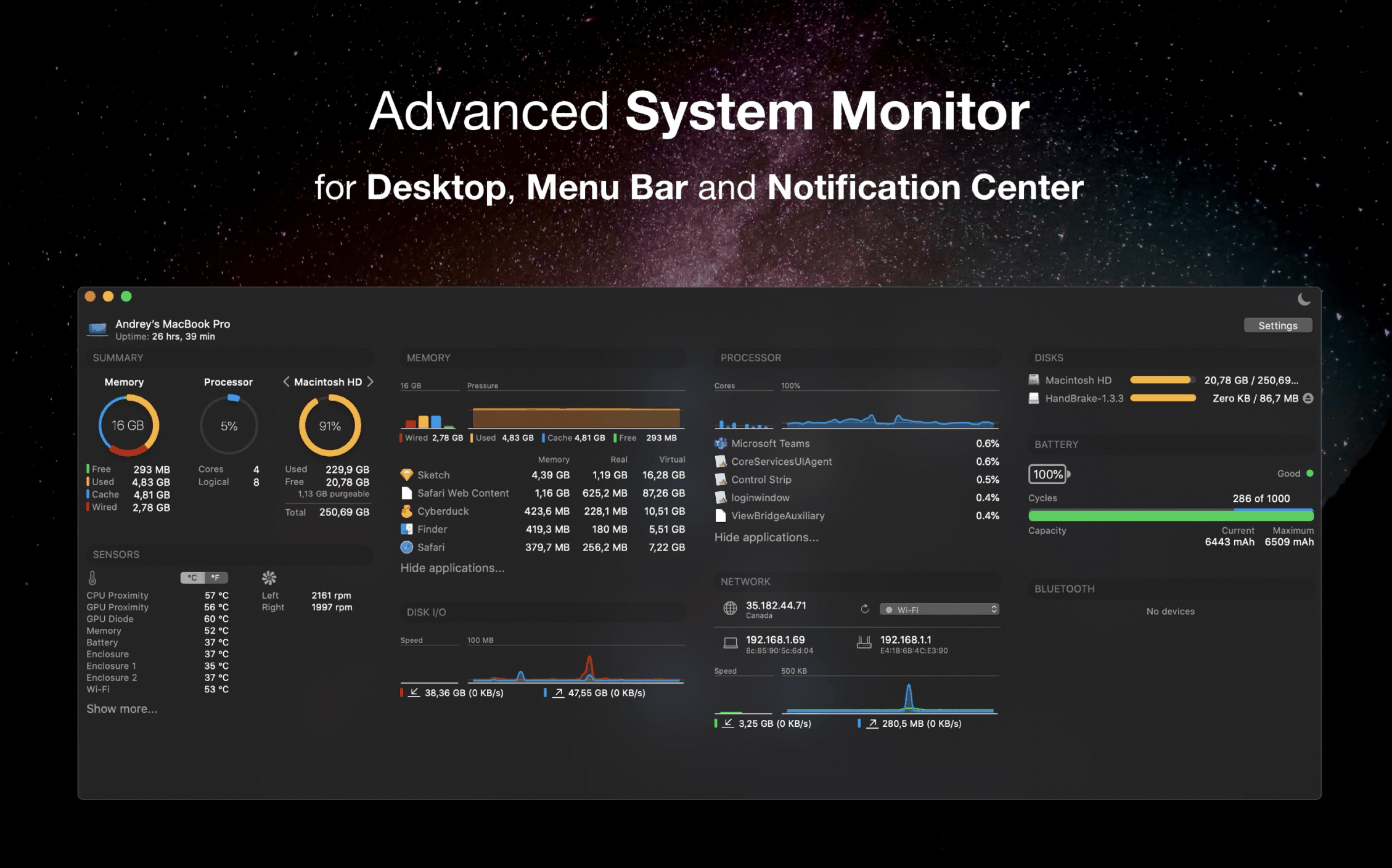Image resolution: width=1392 pixels, height=868 pixels.
Task: Open the Settings button
Action: 1277,325
